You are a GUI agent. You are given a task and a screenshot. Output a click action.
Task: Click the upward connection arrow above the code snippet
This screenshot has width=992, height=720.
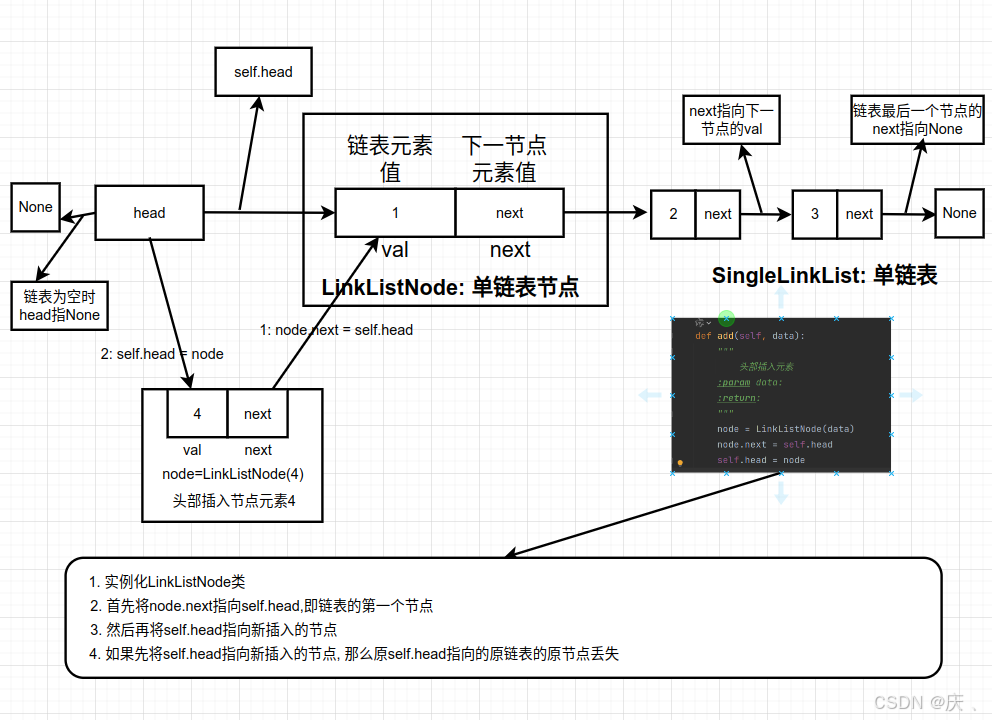(781, 297)
